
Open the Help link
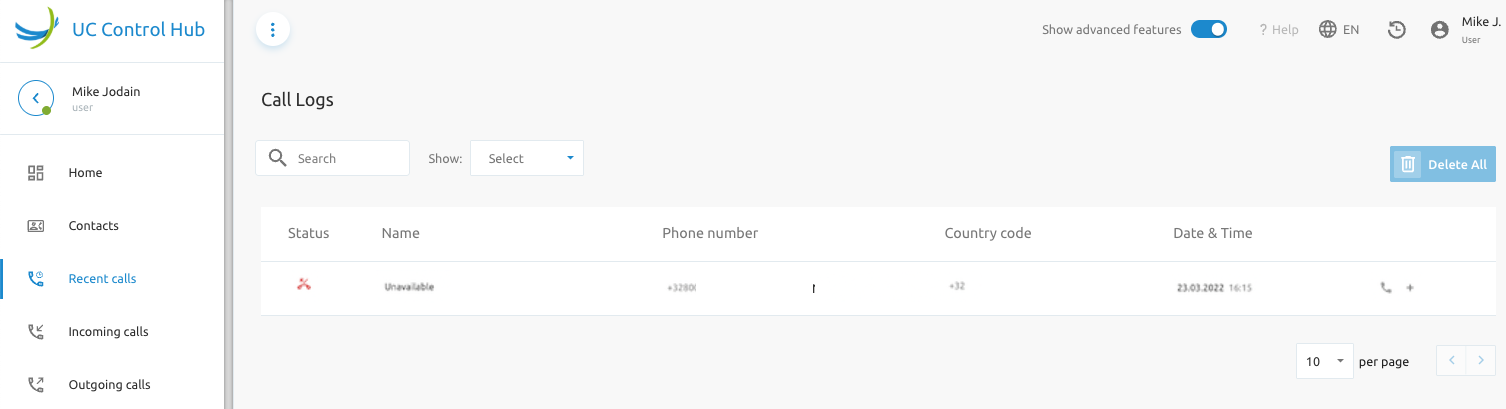point(1279,30)
